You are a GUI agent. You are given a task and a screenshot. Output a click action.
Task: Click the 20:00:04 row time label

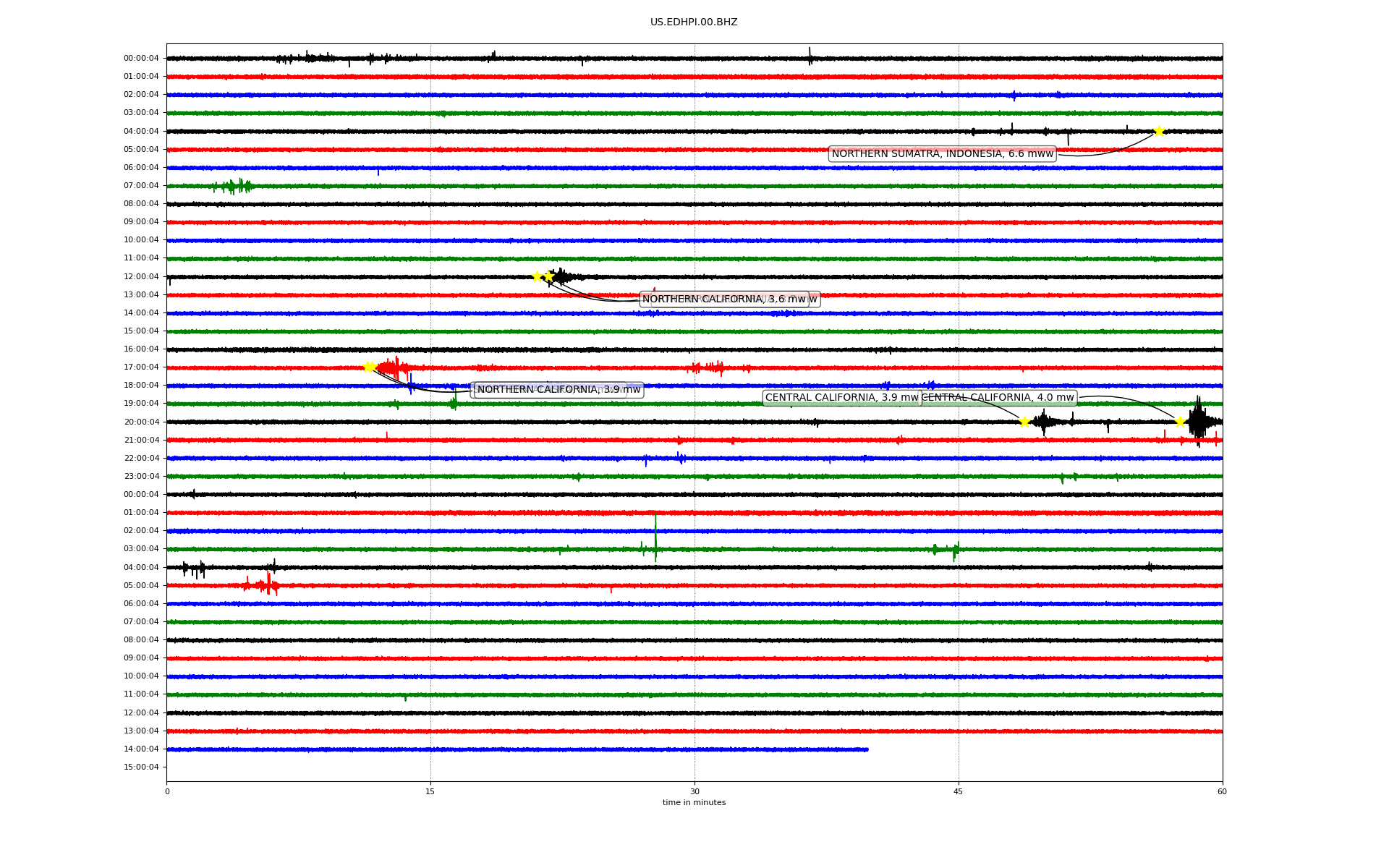(141, 422)
